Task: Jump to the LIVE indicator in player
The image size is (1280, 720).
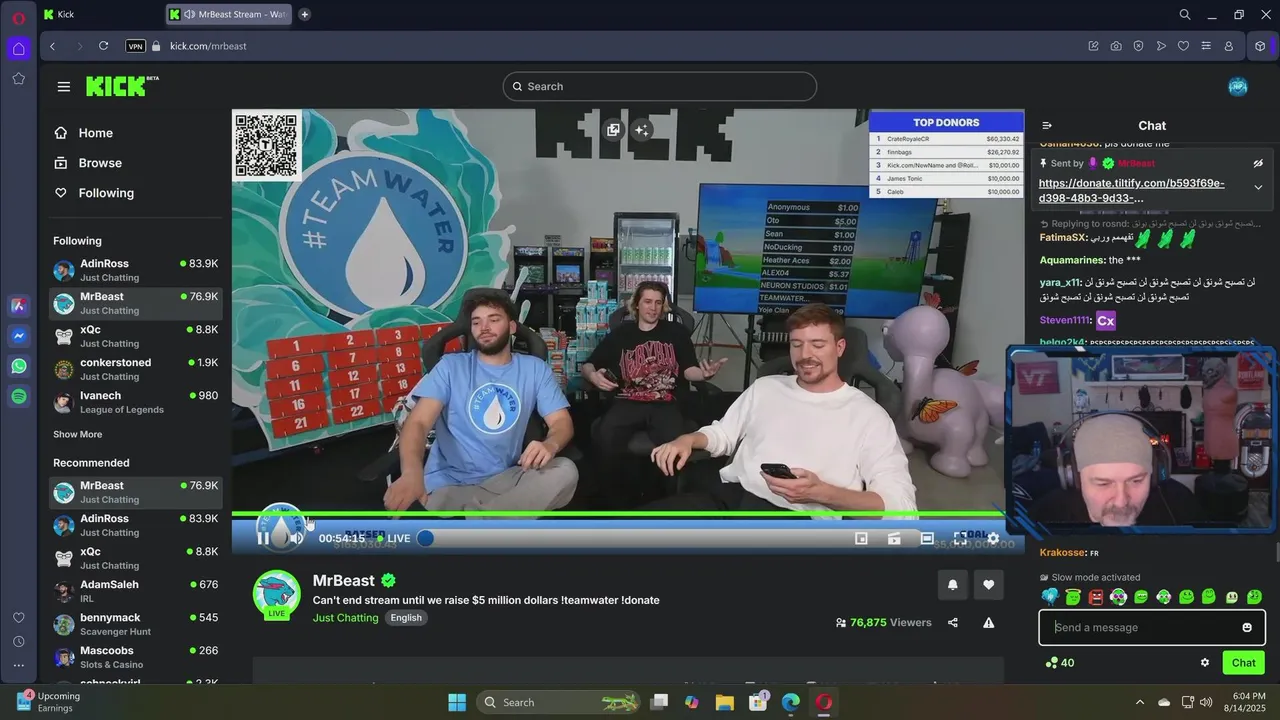Action: [391, 538]
